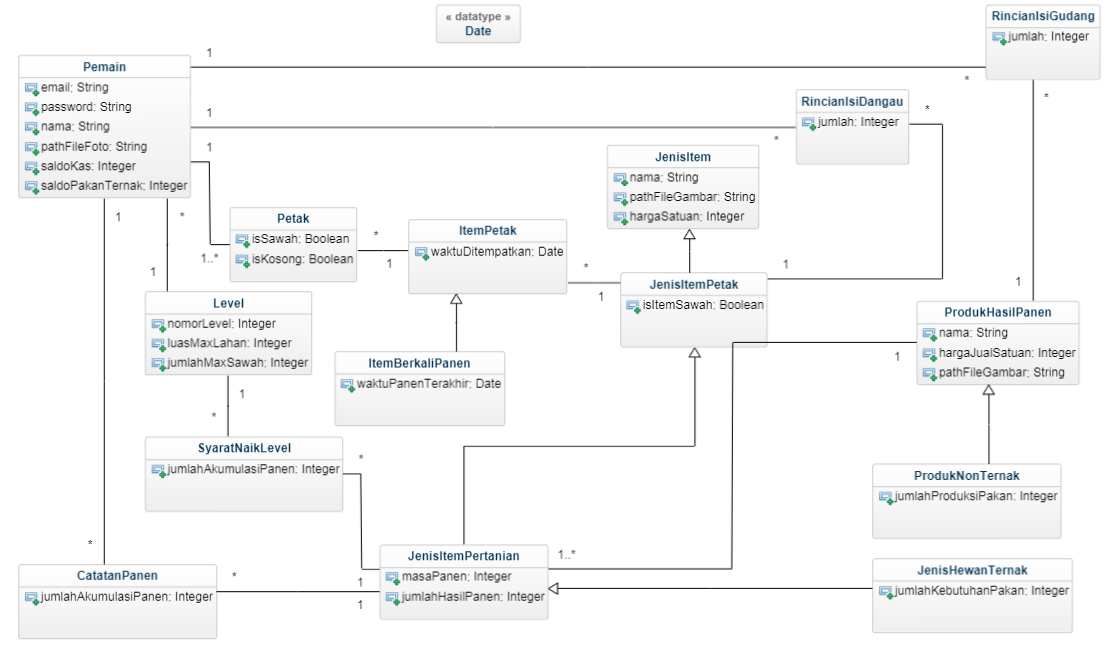This screenshot has width=1112, height=646.
Task: Click the hargaJualSatuan icon in ProdukHasilPanen
Action: (929, 352)
